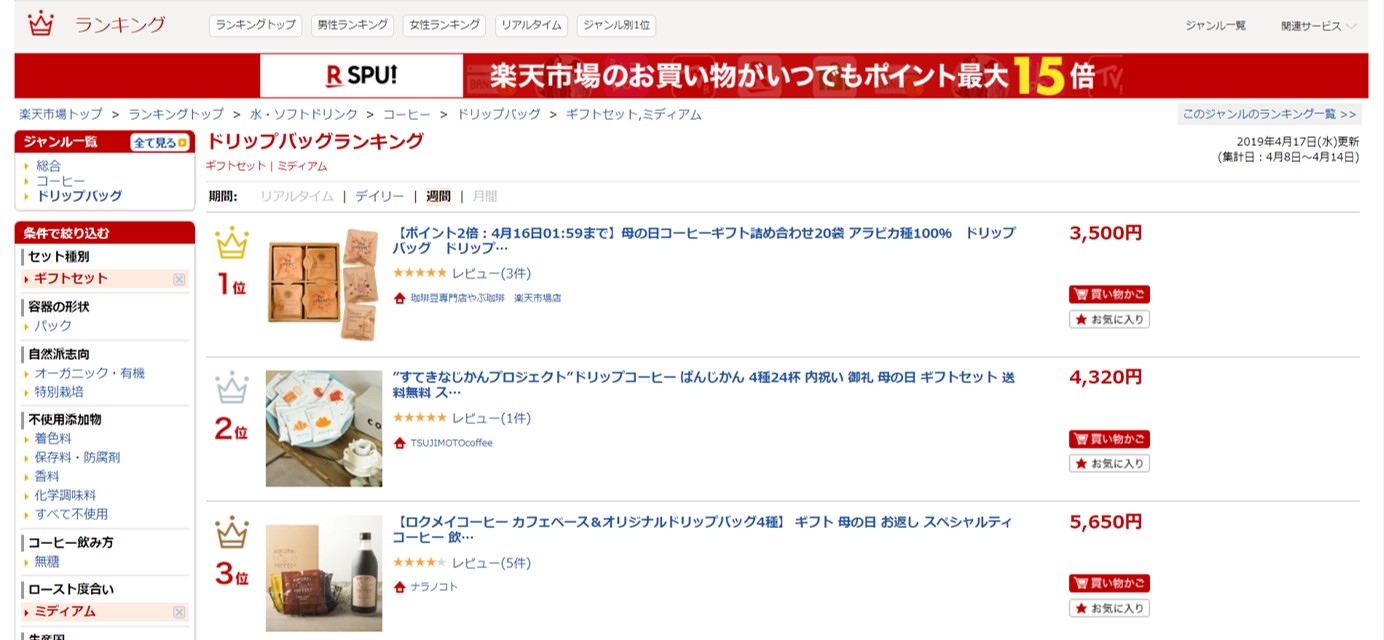The height and width of the screenshot is (640, 1384).
Task: Add the 3,500円 item to 買い物かご
Action: (1109, 294)
